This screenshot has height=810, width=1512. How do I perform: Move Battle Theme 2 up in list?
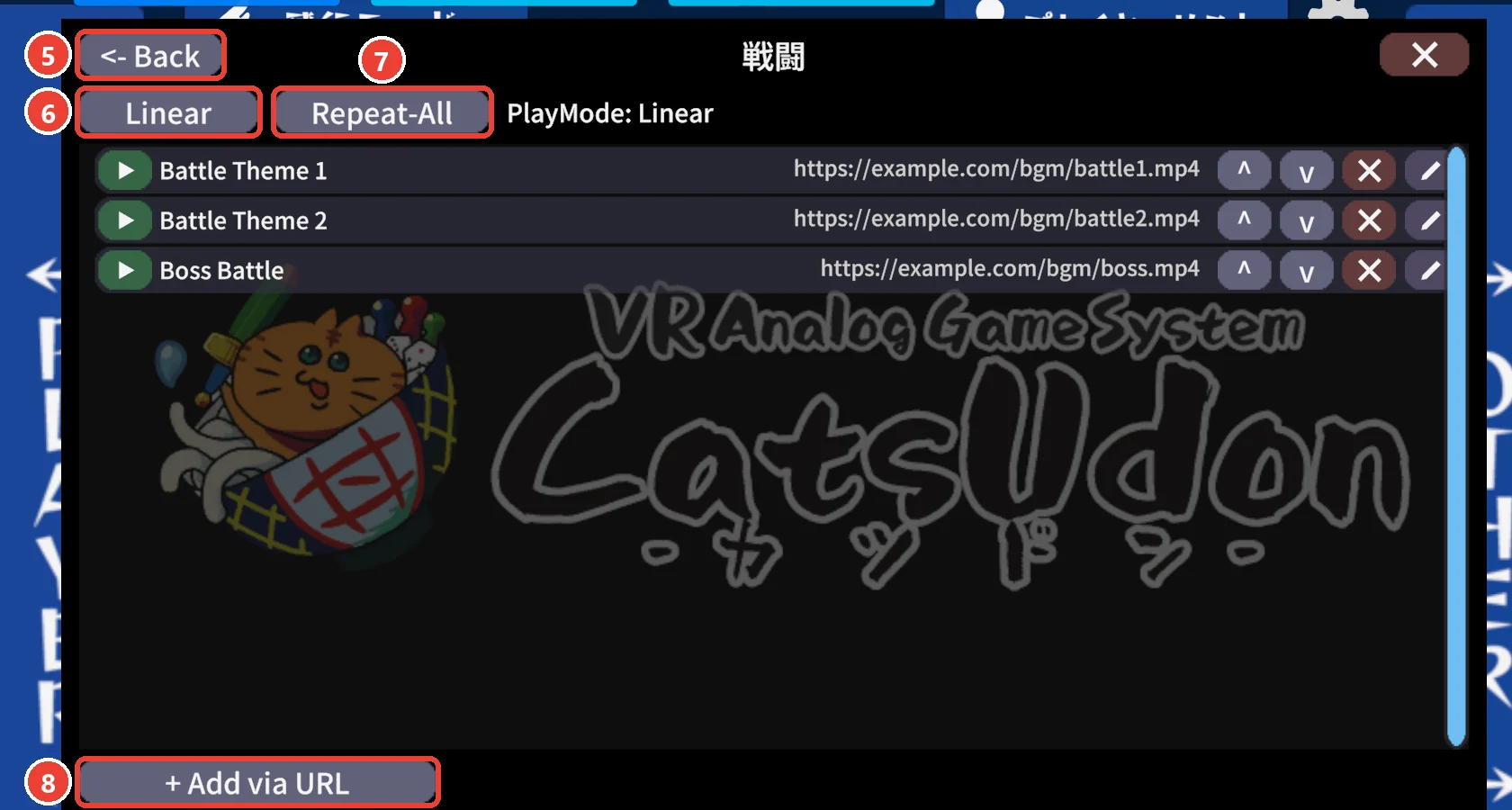point(1244,220)
